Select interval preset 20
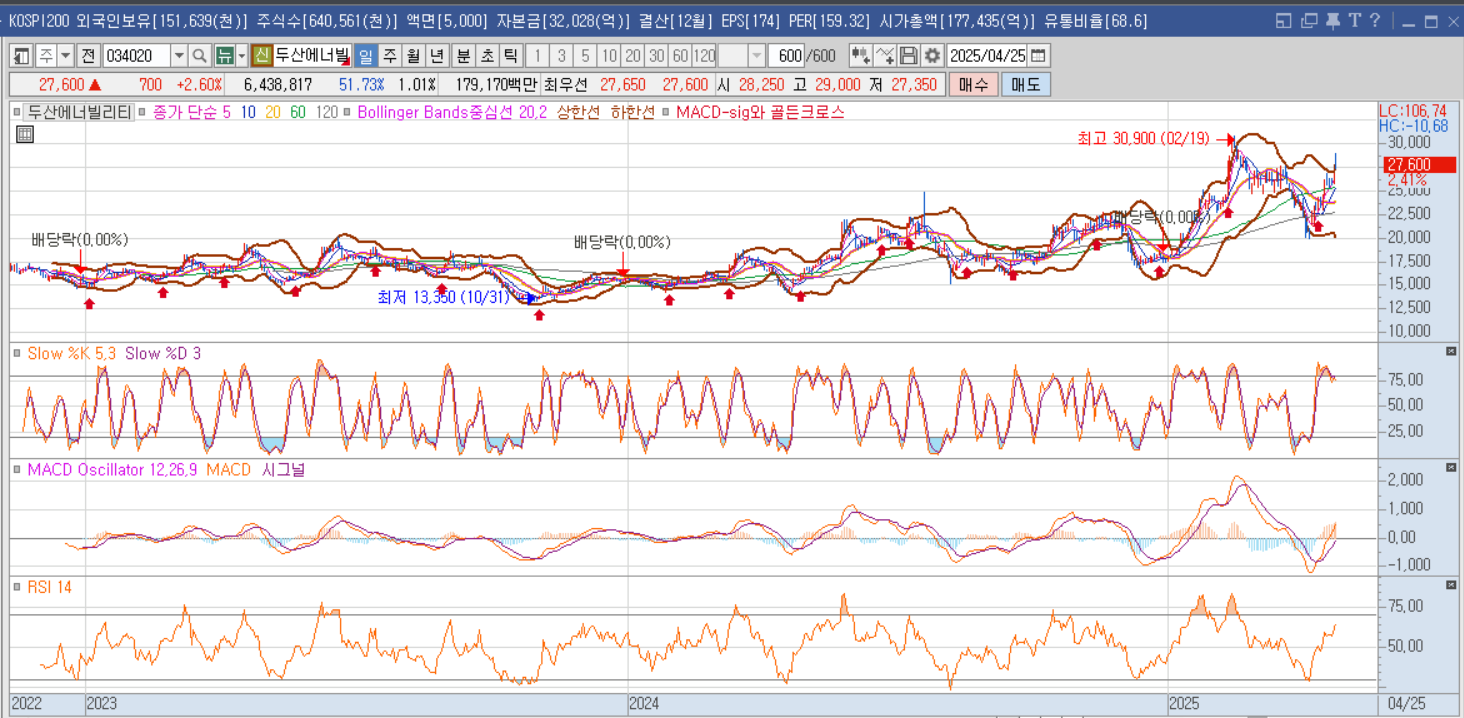This screenshot has height=718, width=1464. pyautogui.click(x=633, y=56)
